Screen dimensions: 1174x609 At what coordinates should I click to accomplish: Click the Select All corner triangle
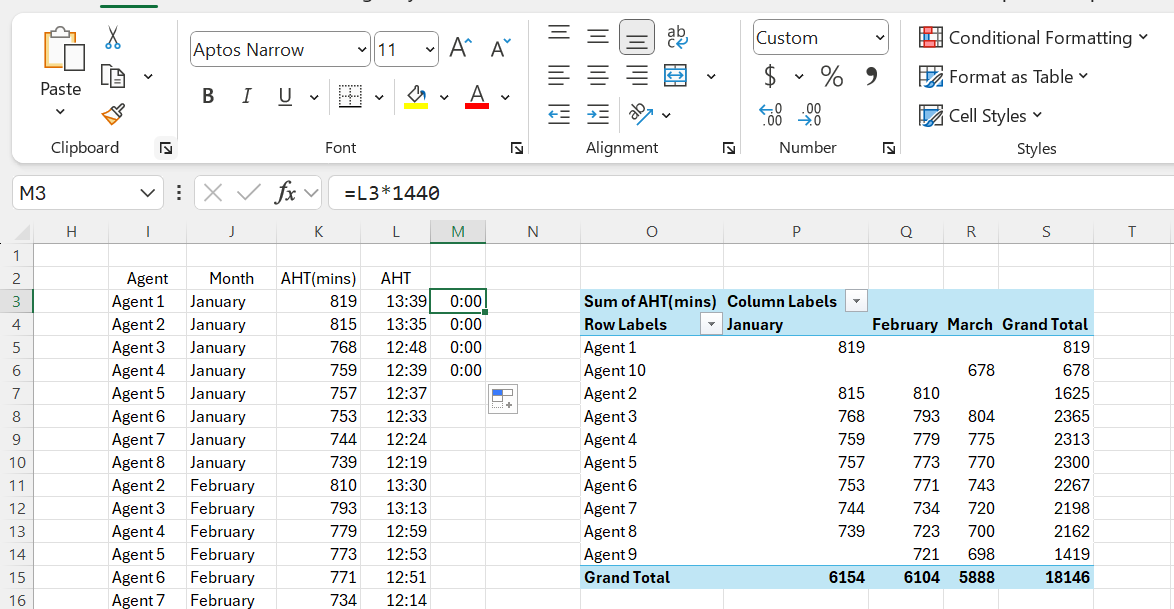(x=20, y=232)
